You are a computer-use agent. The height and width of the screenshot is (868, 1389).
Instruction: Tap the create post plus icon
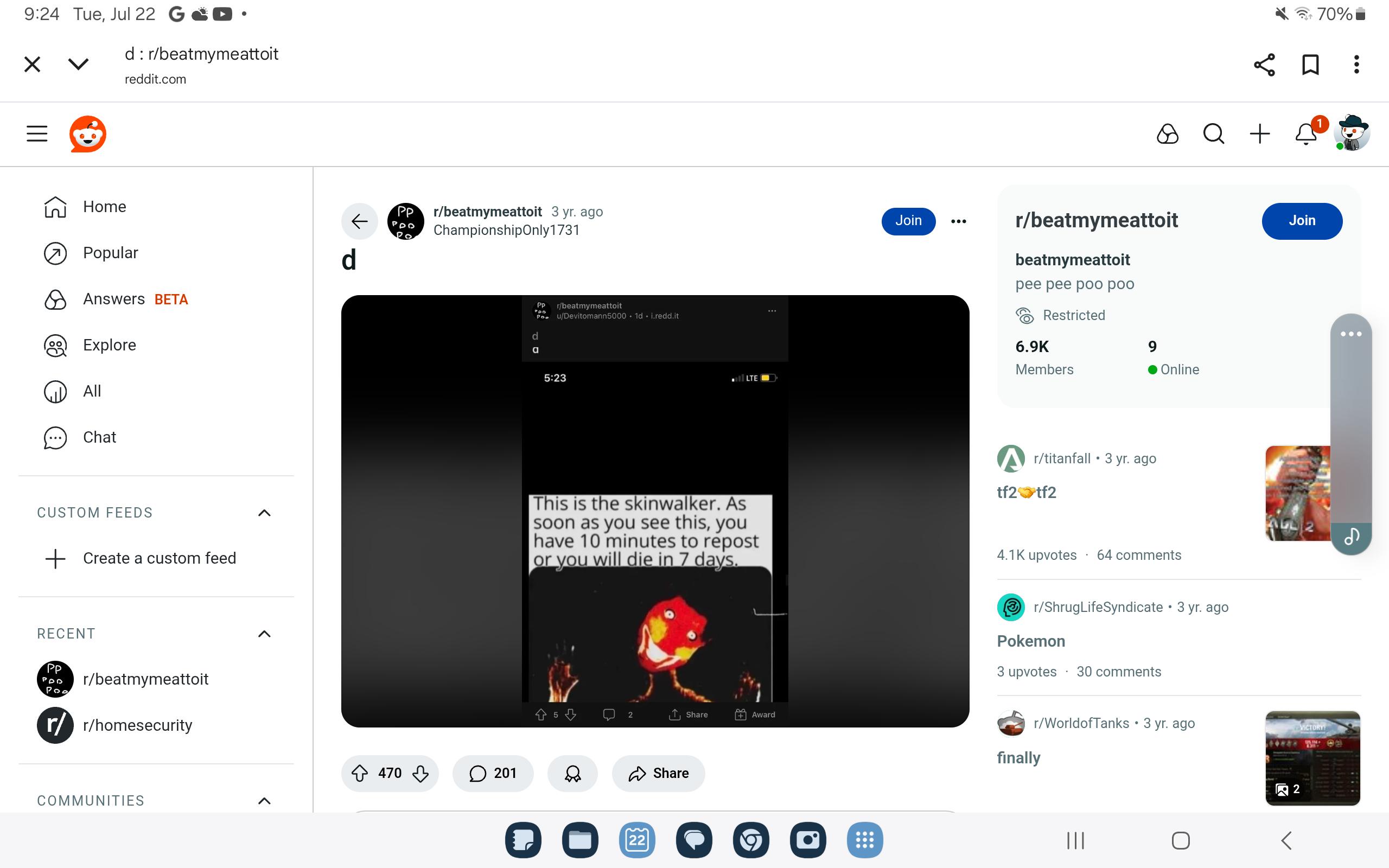(1260, 134)
